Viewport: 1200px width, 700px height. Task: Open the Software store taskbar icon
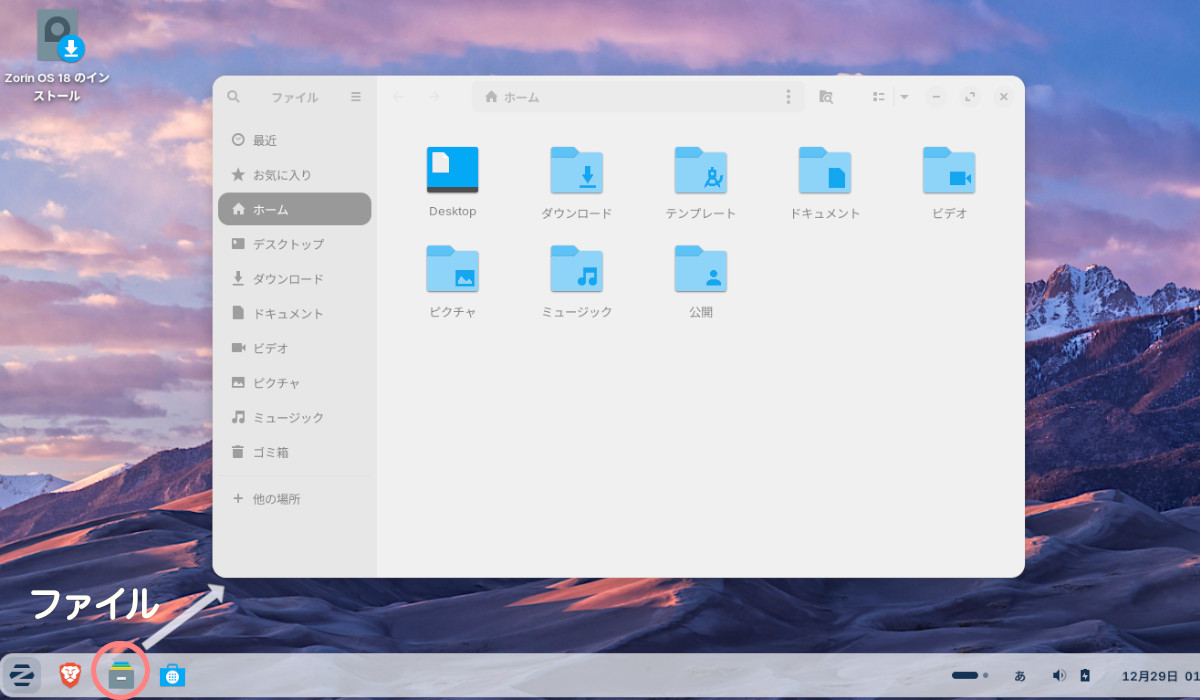173,676
